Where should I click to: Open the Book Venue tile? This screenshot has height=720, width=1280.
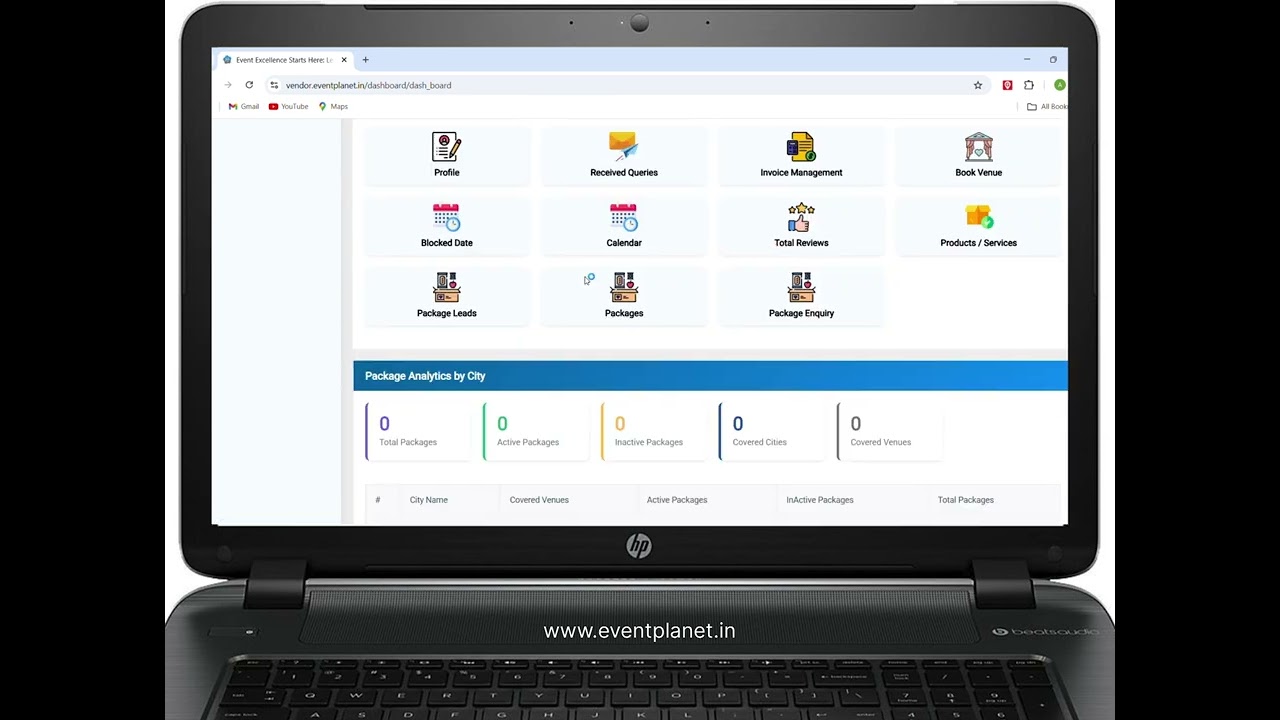click(978, 156)
